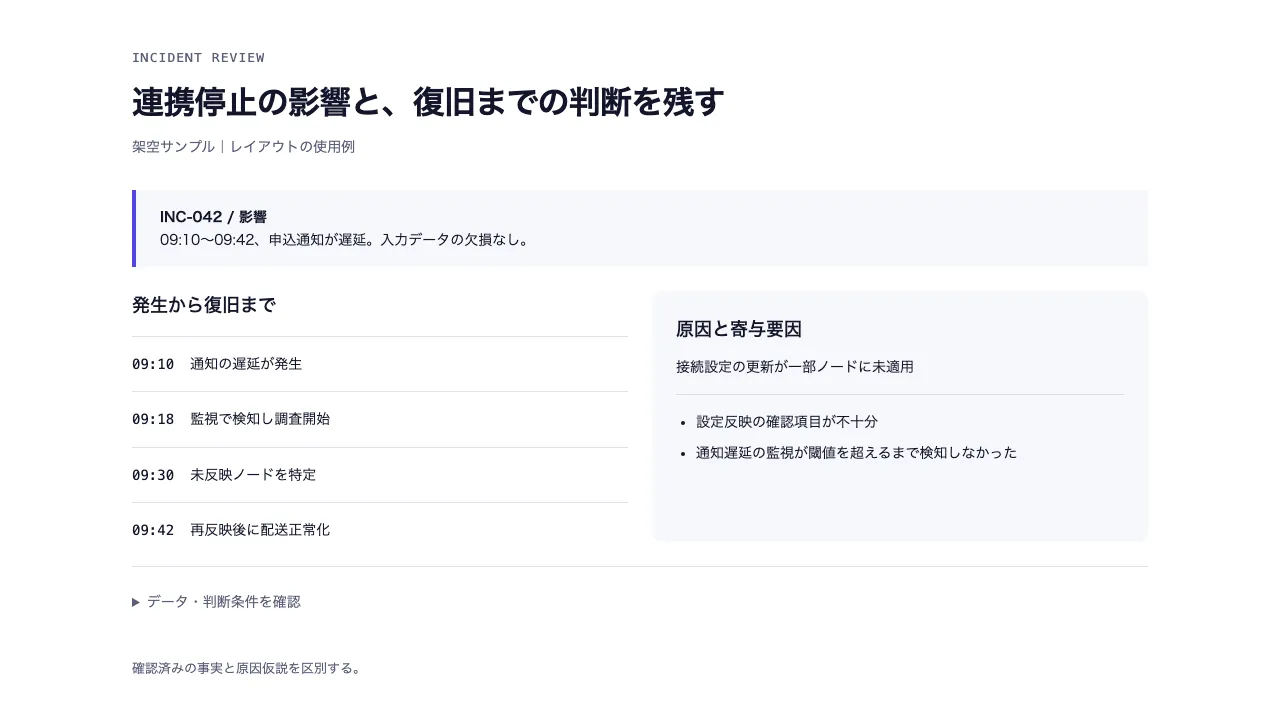Click the 09:10 timestamp

point(153,364)
